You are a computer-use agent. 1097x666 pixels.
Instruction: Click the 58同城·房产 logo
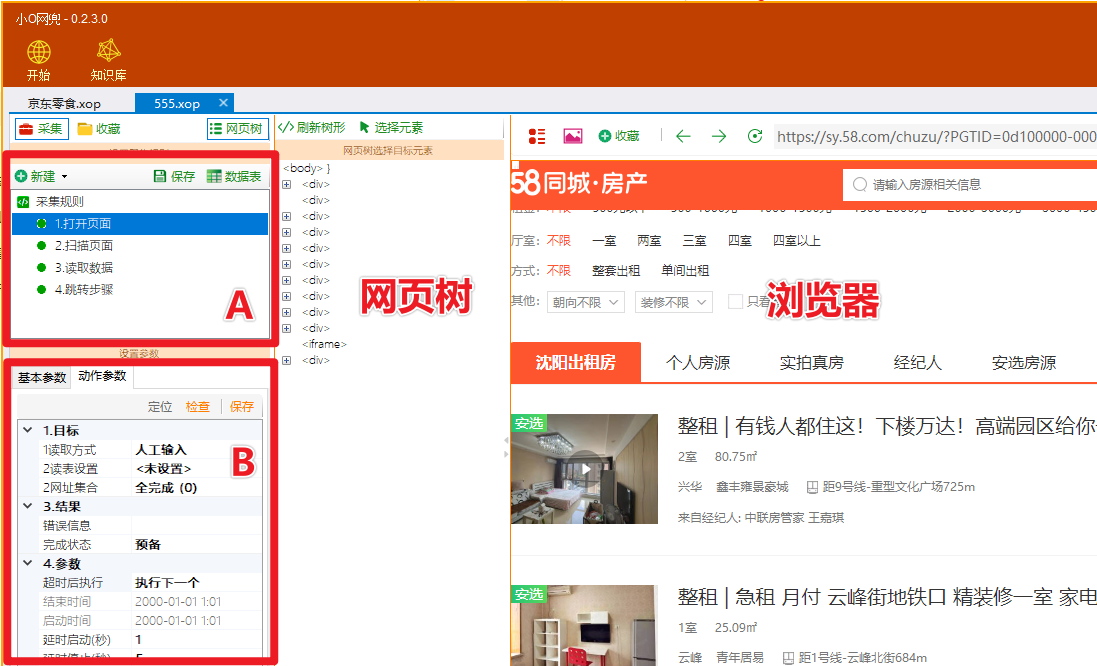coord(579,183)
